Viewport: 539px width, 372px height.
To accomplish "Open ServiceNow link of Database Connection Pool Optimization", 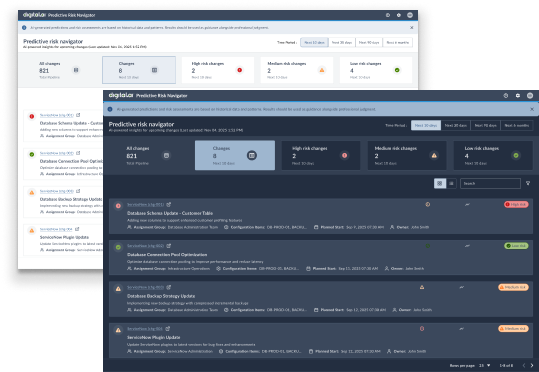I will pos(145,246).
